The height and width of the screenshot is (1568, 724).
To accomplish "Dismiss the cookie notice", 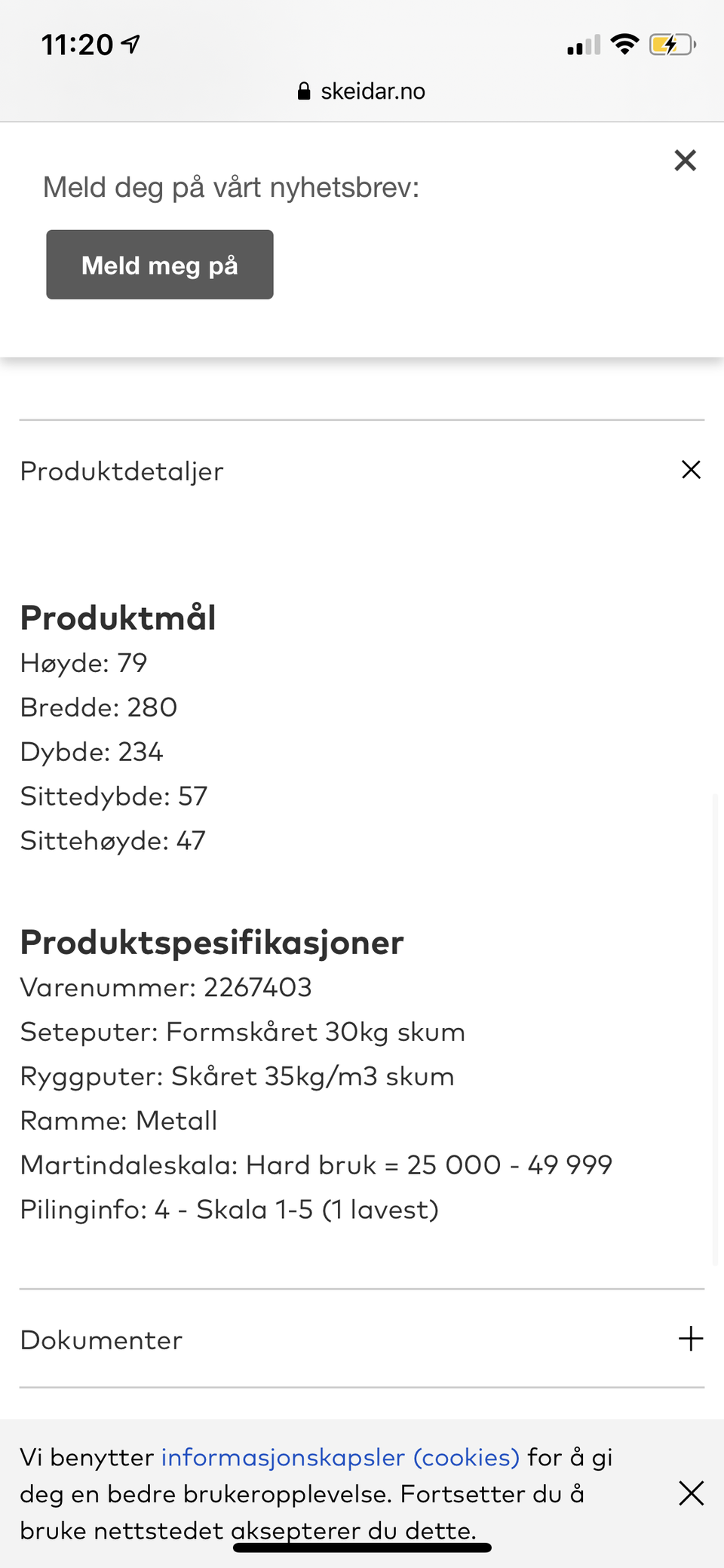I will coord(691,1493).
